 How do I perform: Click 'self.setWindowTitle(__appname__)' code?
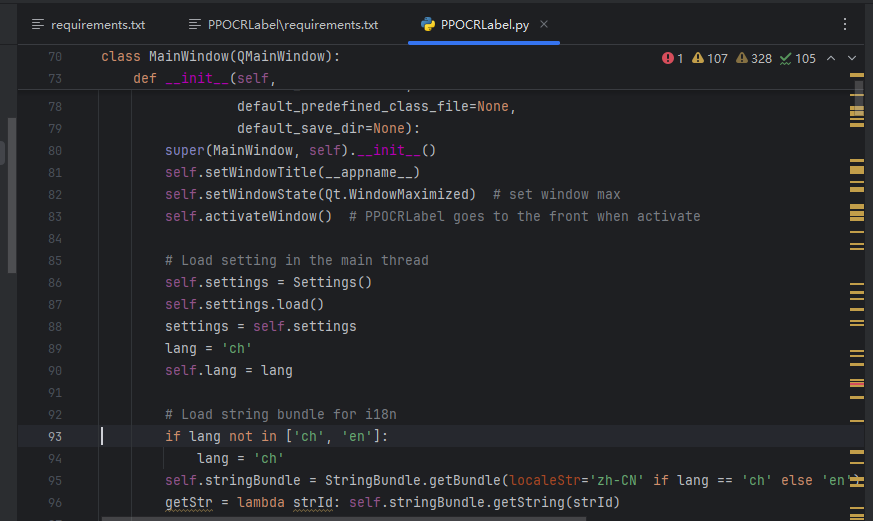pyautogui.click(x=292, y=173)
